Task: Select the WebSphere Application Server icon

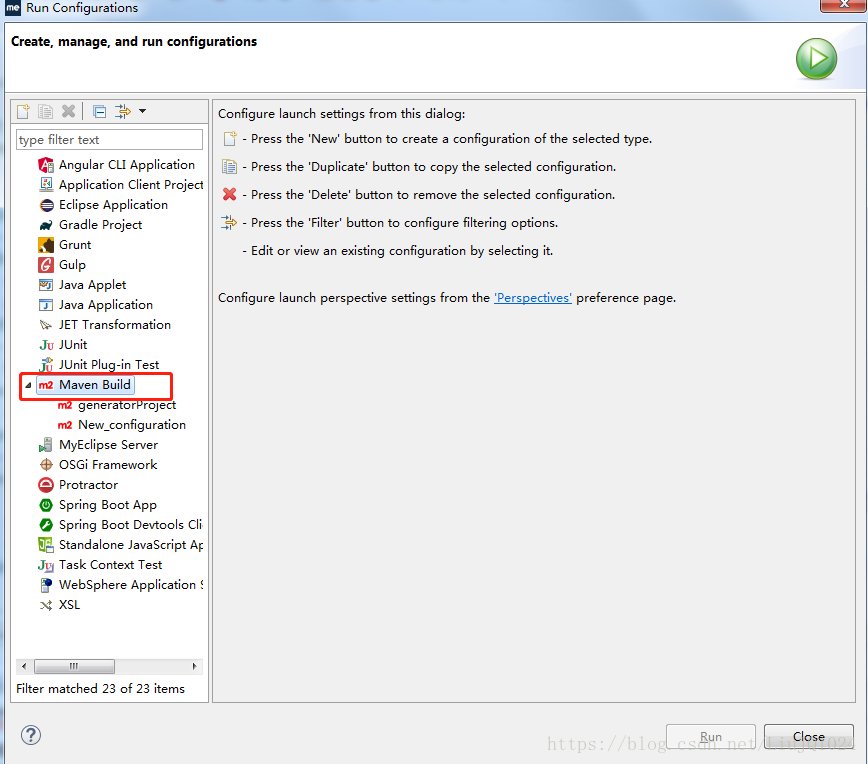Action: click(x=46, y=585)
